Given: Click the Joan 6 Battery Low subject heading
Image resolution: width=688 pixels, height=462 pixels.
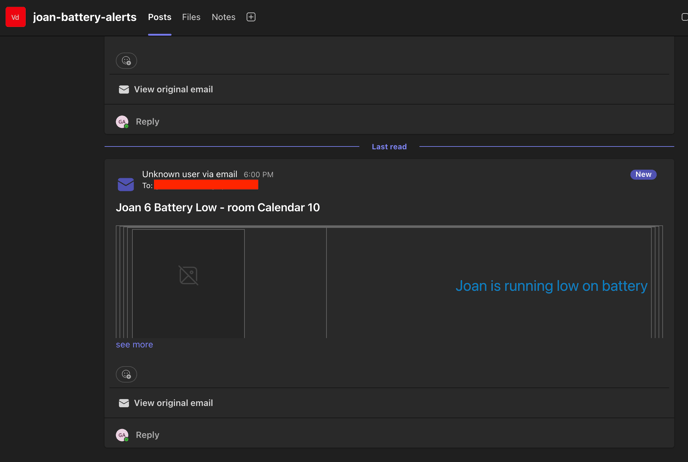Looking at the screenshot, I should [x=218, y=208].
